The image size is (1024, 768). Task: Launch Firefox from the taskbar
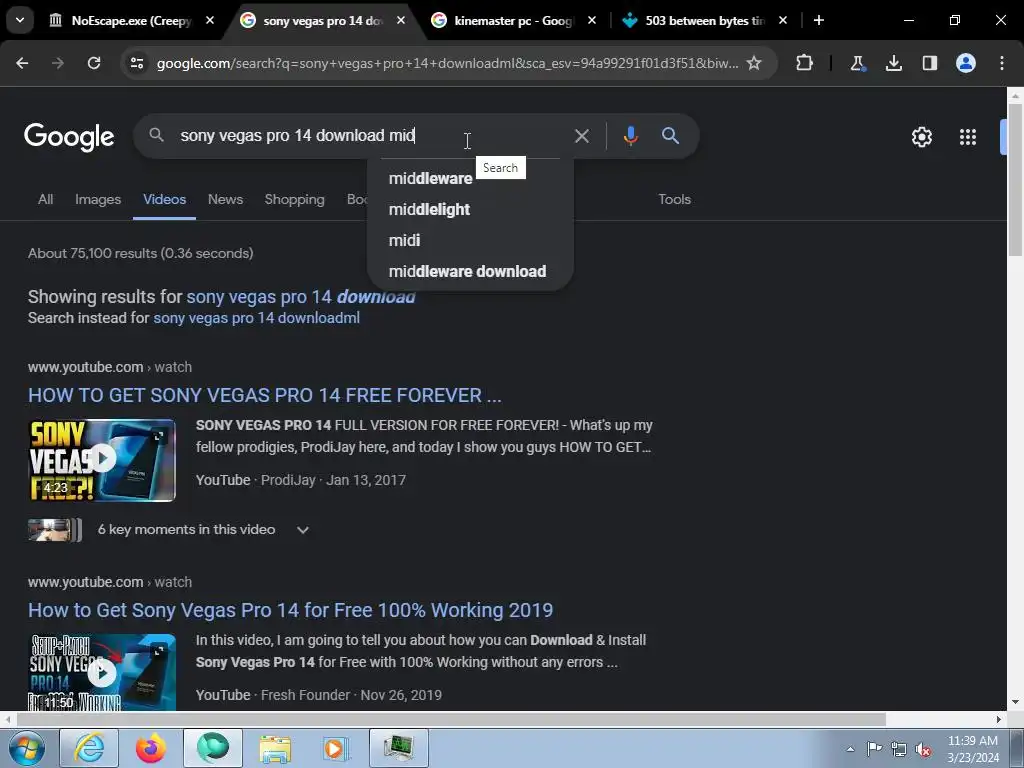point(150,748)
